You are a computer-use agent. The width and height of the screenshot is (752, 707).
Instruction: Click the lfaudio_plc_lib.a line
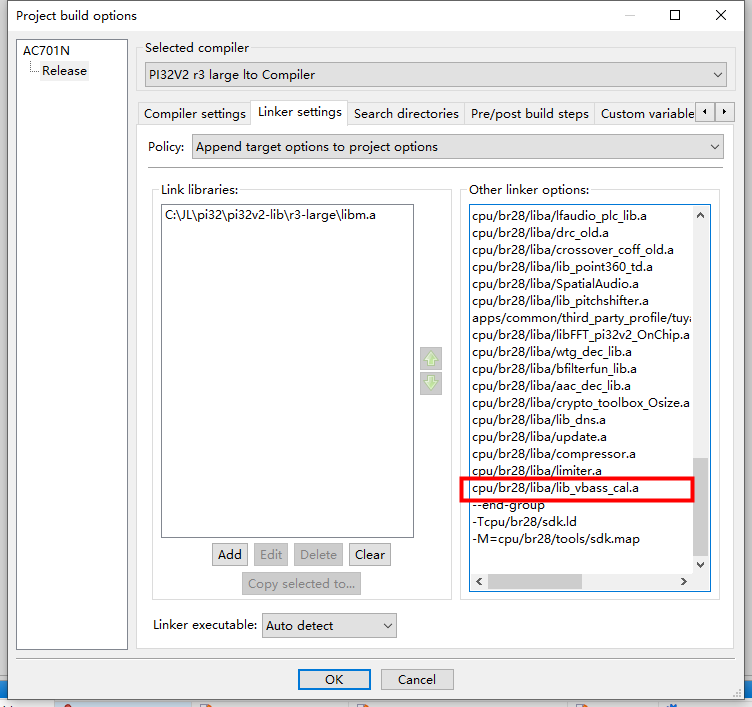pyautogui.click(x=559, y=216)
